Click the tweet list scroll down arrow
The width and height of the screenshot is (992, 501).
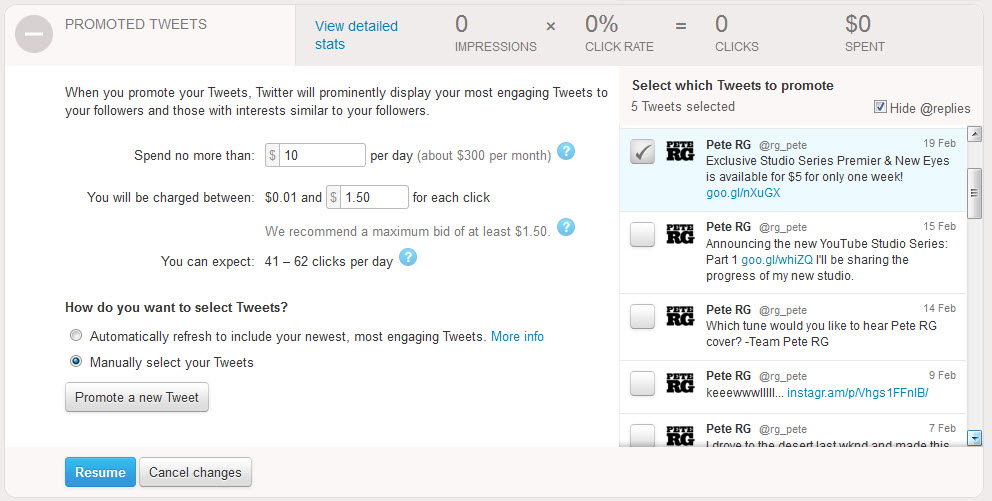(974, 438)
